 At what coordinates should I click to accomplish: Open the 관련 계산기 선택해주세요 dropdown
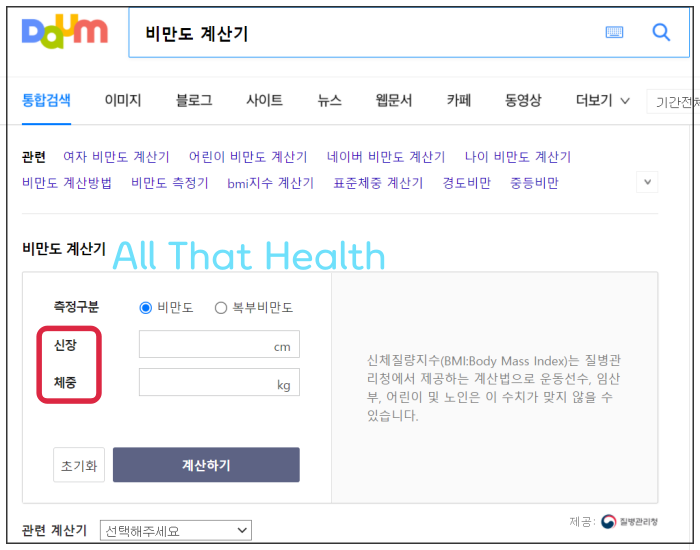tap(176, 530)
